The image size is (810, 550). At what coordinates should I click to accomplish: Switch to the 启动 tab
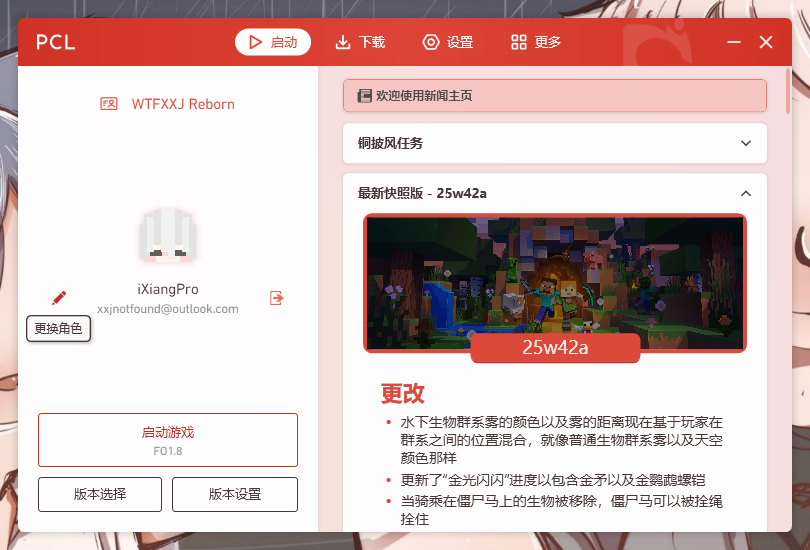(x=273, y=42)
